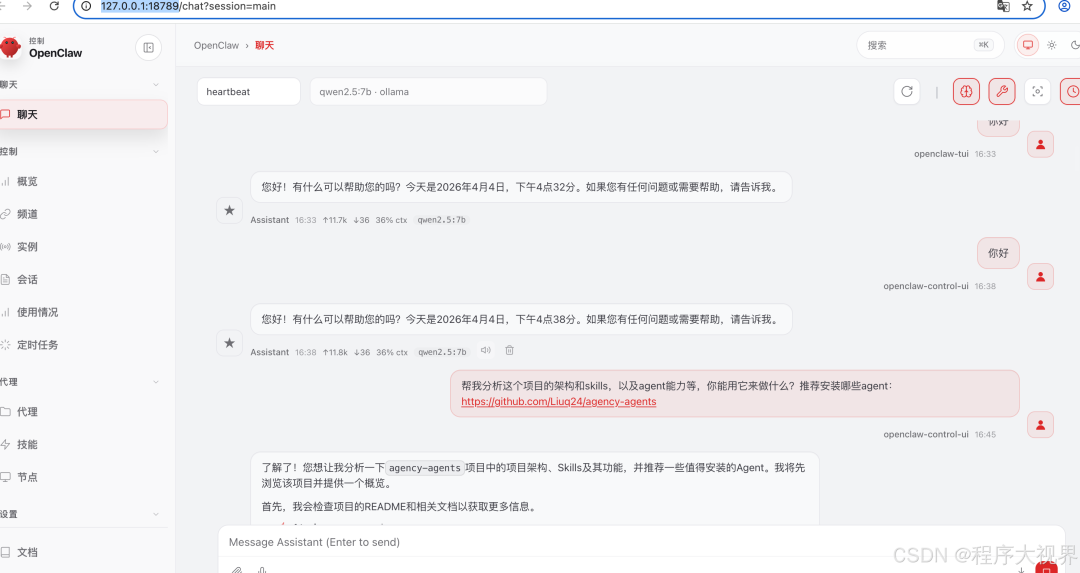Viewport: 1080px width, 573px height.
Task: Go to the 频道 channels page
Action: pos(28,214)
